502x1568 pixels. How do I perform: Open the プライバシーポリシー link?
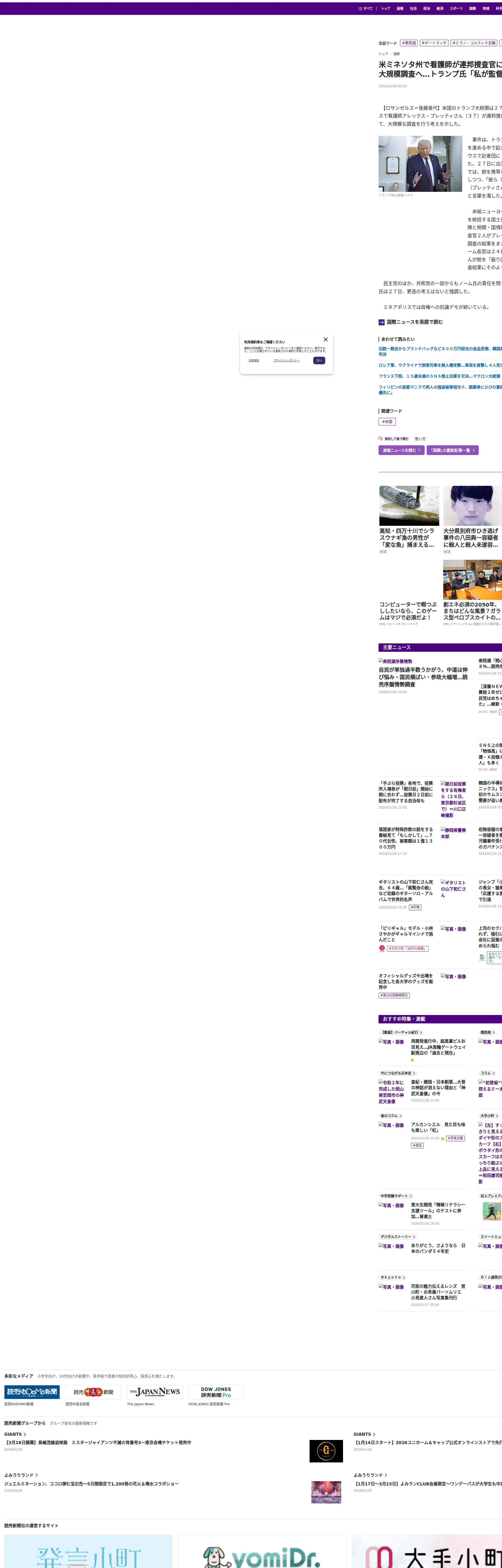[x=286, y=360]
